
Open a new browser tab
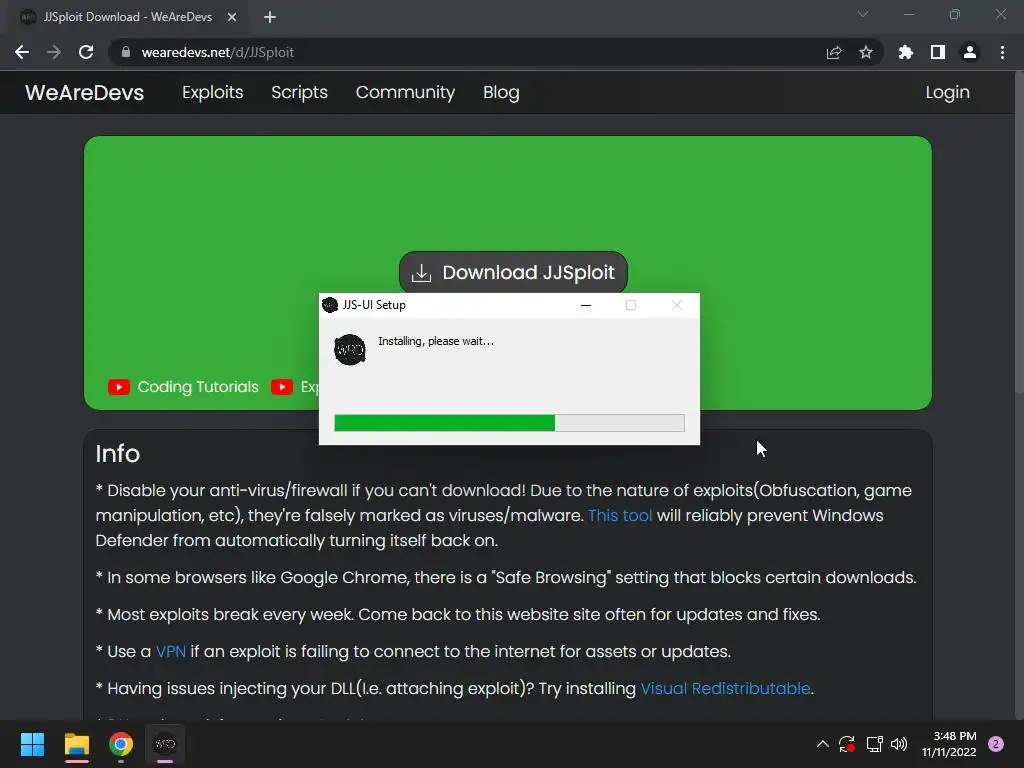(x=270, y=17)
